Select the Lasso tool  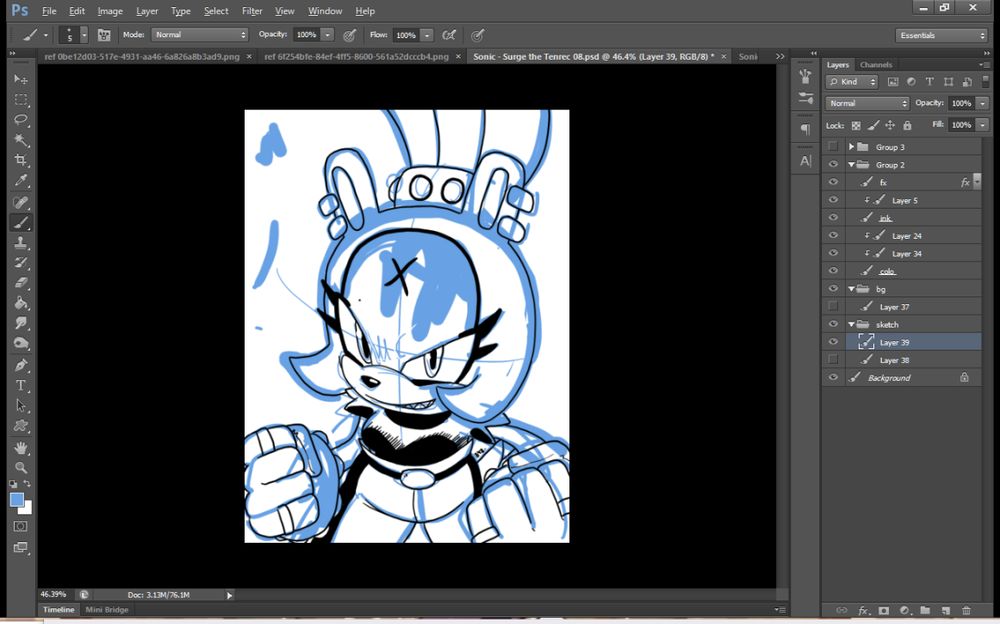(x=21, y=120)
